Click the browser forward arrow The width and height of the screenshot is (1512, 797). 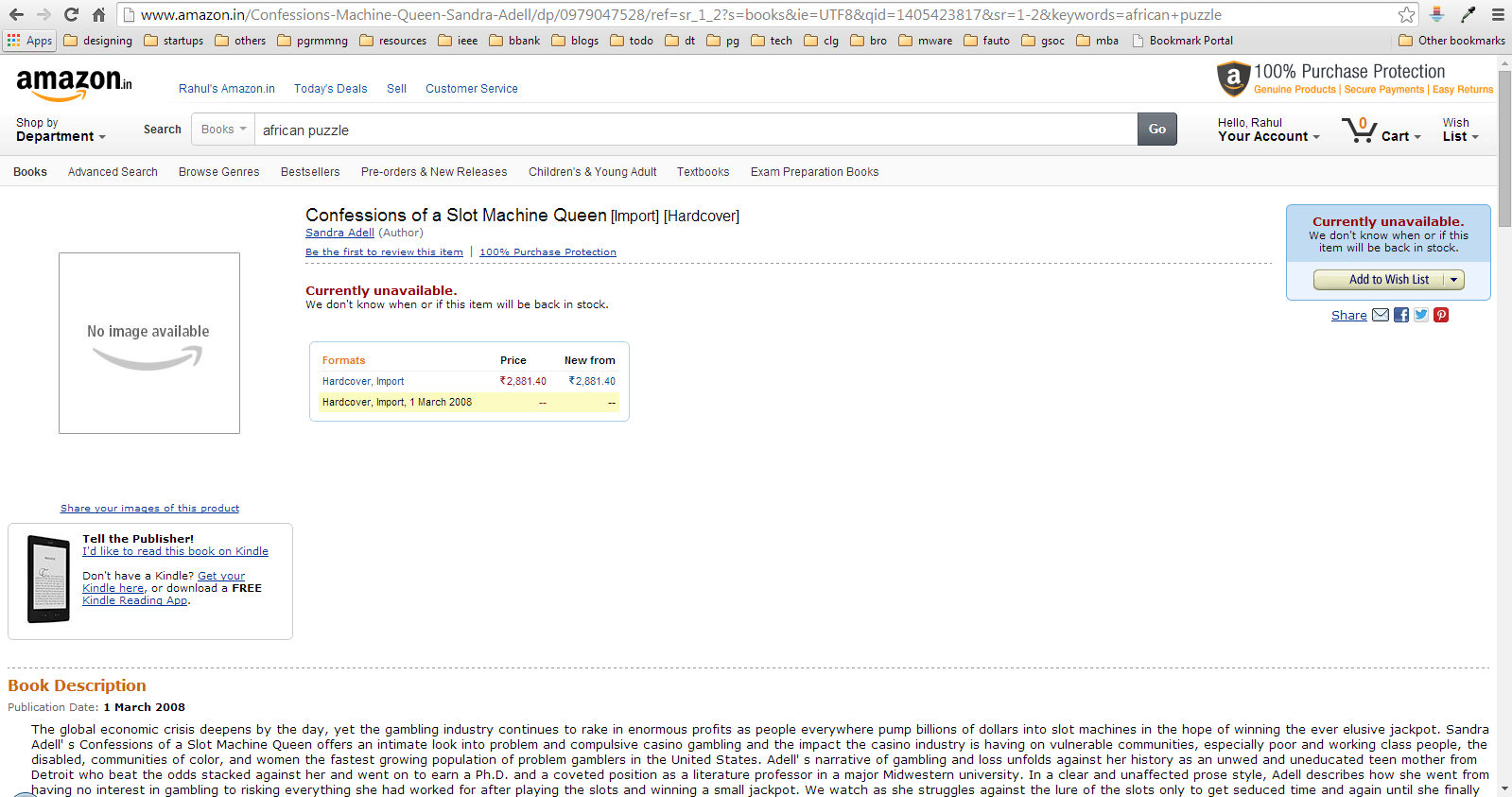coord(43,14)
